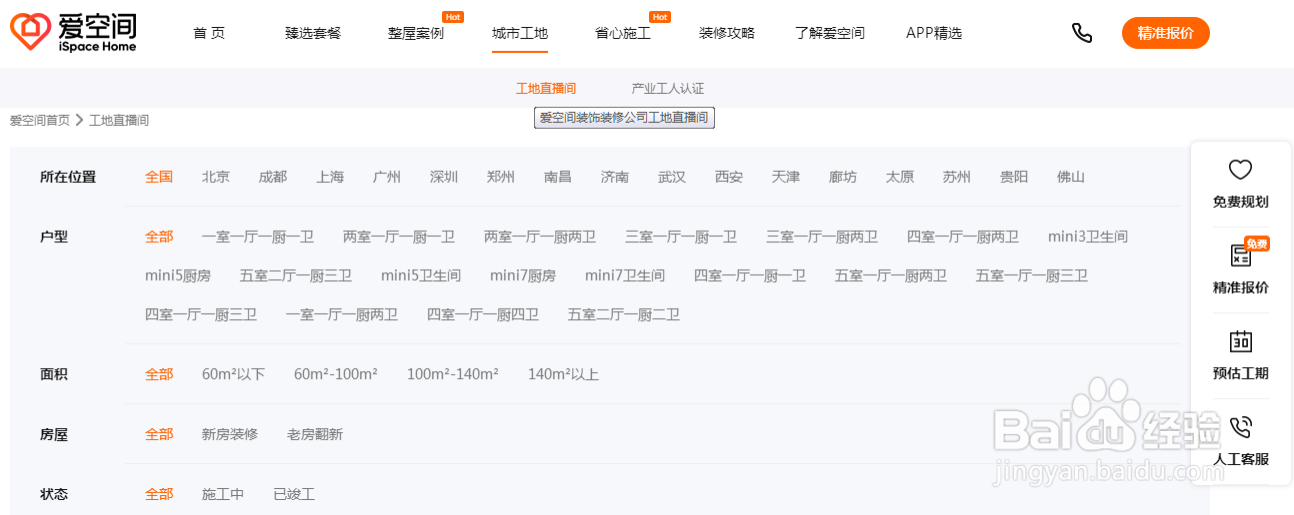Select 全部 in the 户型 row
The image size is (1294, 515).
point(159,237)
